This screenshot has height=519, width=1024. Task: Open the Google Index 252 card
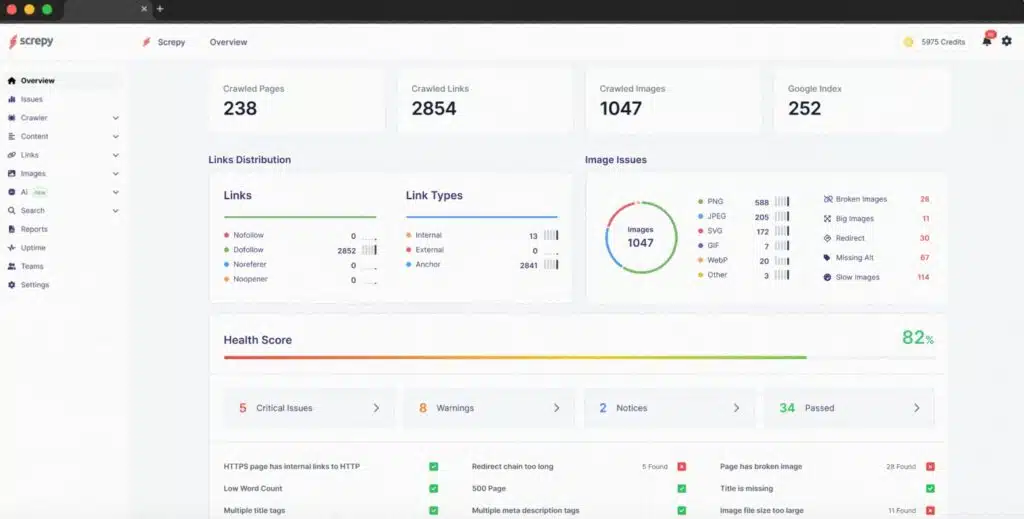861,102
